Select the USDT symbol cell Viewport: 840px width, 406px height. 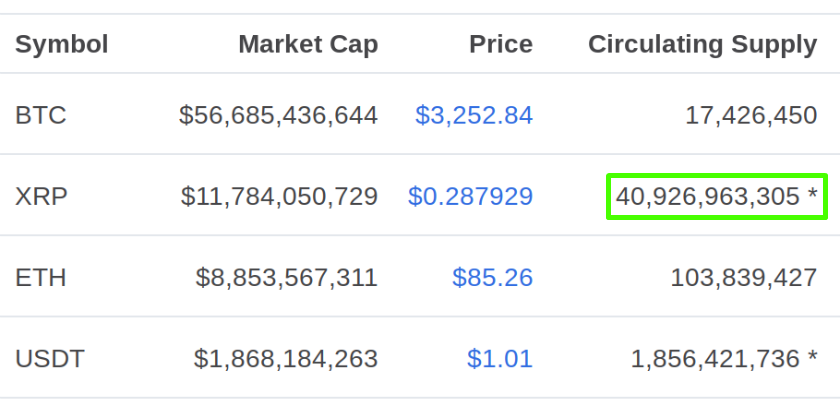tap(50, 358)
